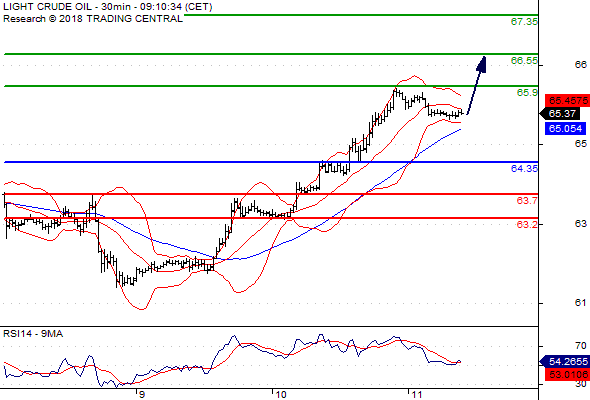The height and width of the screenshot is (400, 590).
Task: Click the Research © 2018 TRADING CENTRAL text
Action: (93, 18)
